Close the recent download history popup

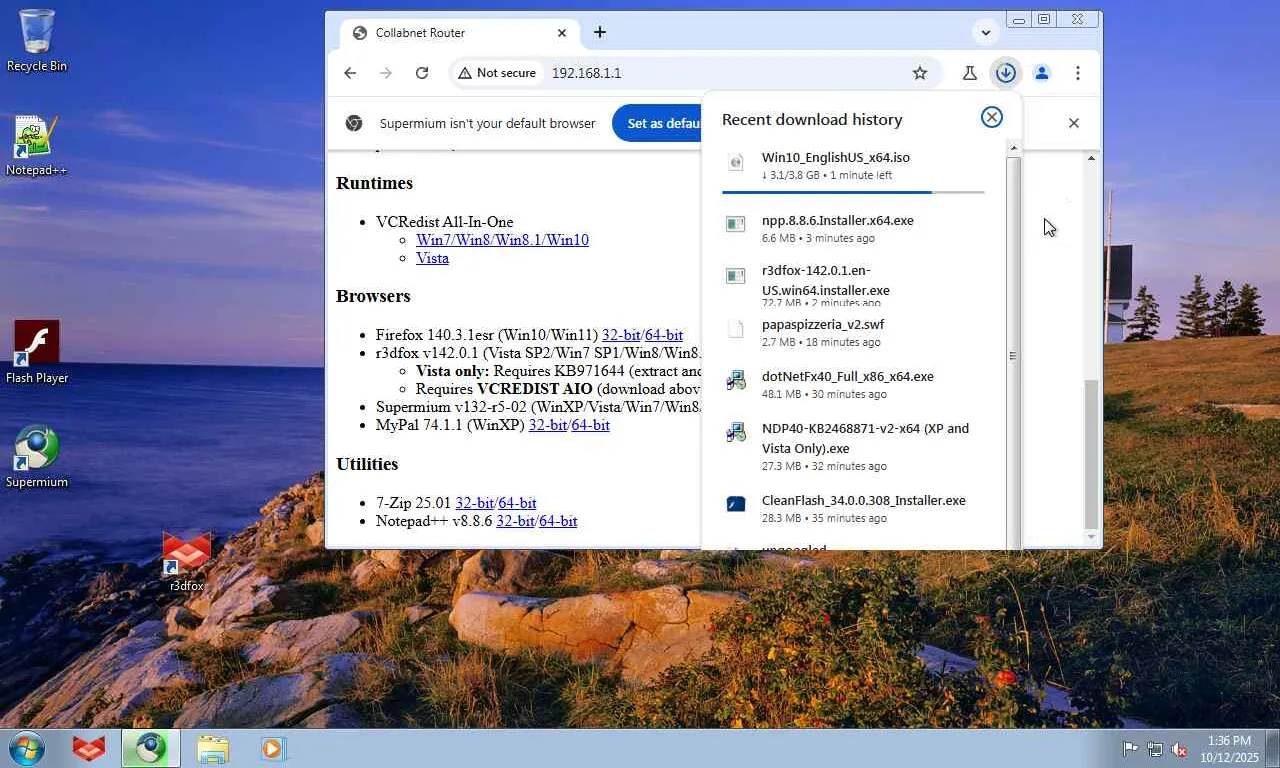(x=992, y=117)
